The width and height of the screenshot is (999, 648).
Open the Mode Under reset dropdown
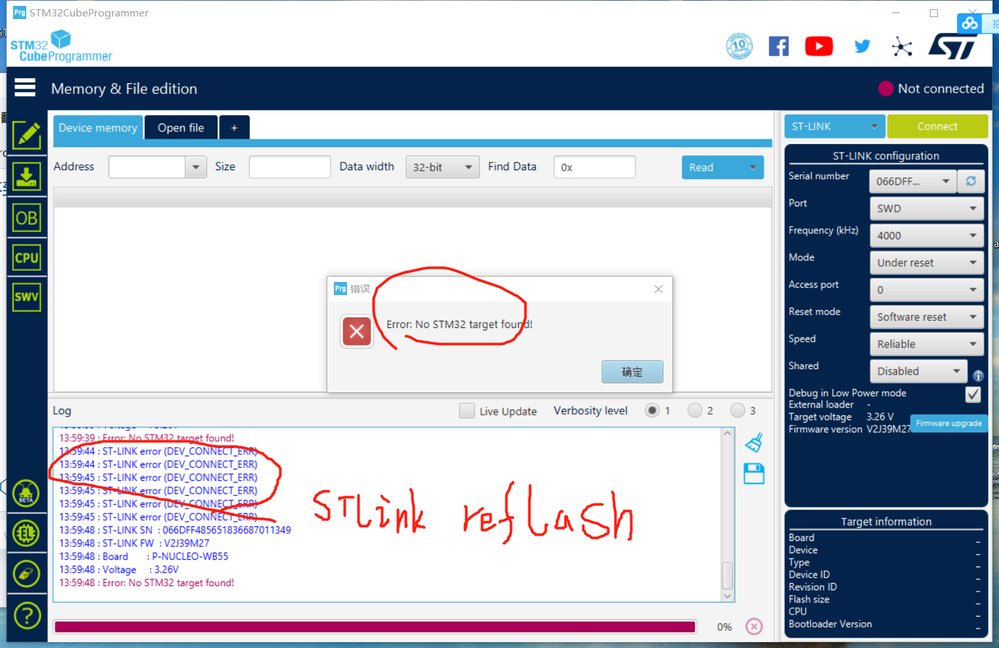pos(926,263)
